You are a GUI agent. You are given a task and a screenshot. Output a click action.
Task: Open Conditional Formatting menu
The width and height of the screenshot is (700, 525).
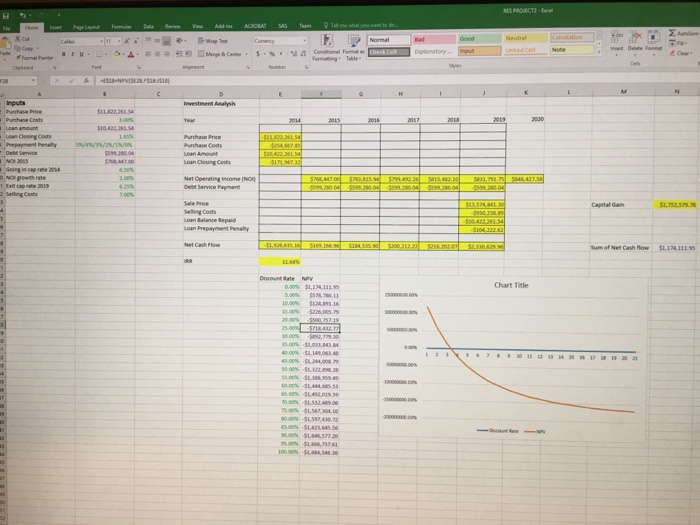(x=327, y=48)
